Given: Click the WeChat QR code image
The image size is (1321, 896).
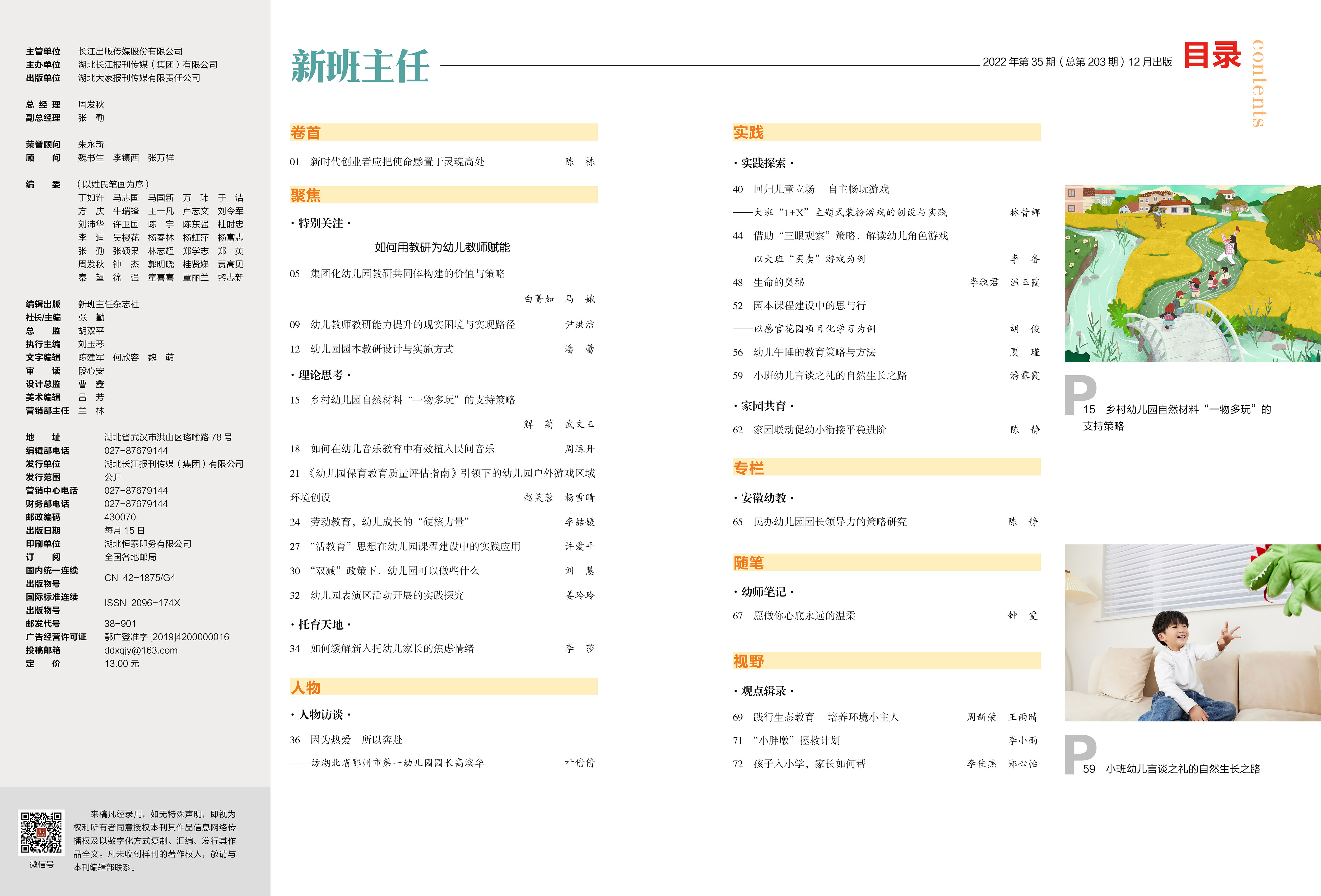Looking at the screenshot, I should coord(41,832).
